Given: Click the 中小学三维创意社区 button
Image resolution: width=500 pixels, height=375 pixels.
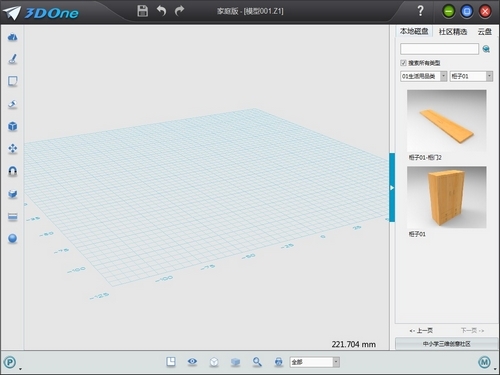Looking at the screenshot, I should (446, 344).
